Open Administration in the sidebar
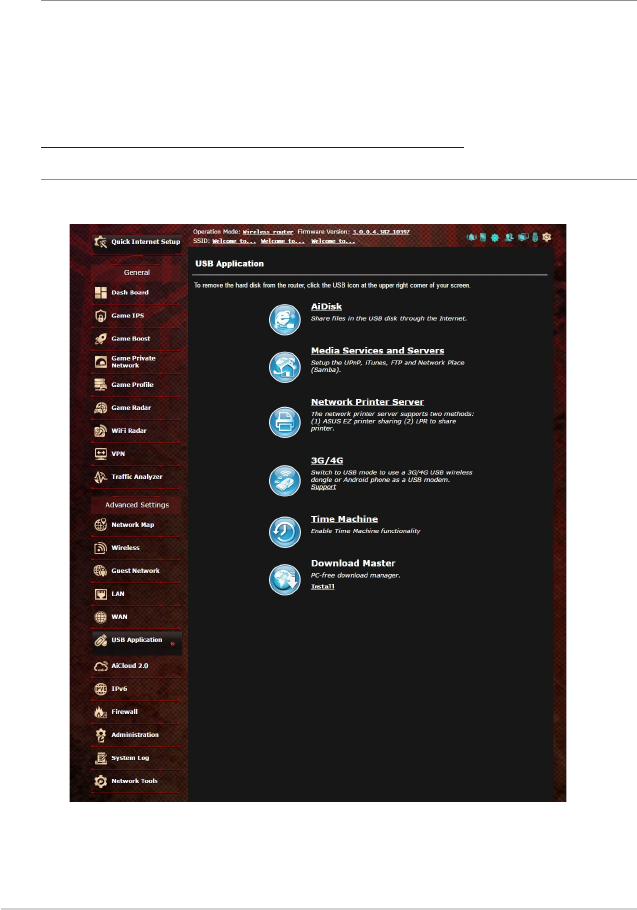This screenshot has height=910, width=637. pyautogui.click(x=136, y=735)
